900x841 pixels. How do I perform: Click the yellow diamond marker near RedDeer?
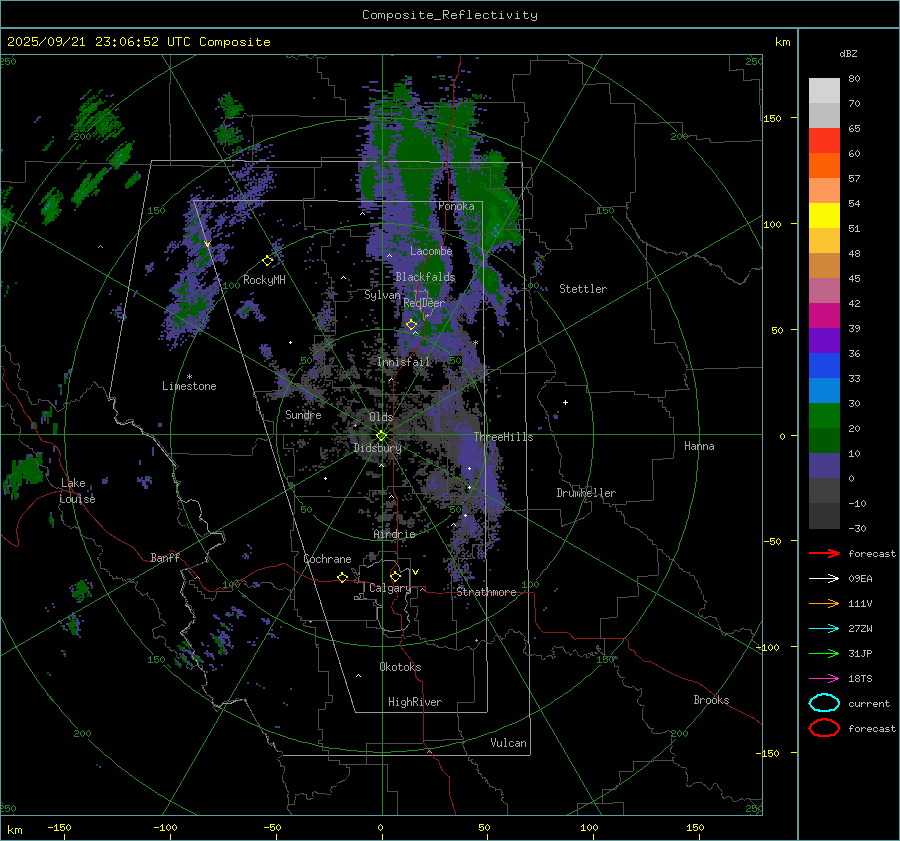tap(411, 324)
